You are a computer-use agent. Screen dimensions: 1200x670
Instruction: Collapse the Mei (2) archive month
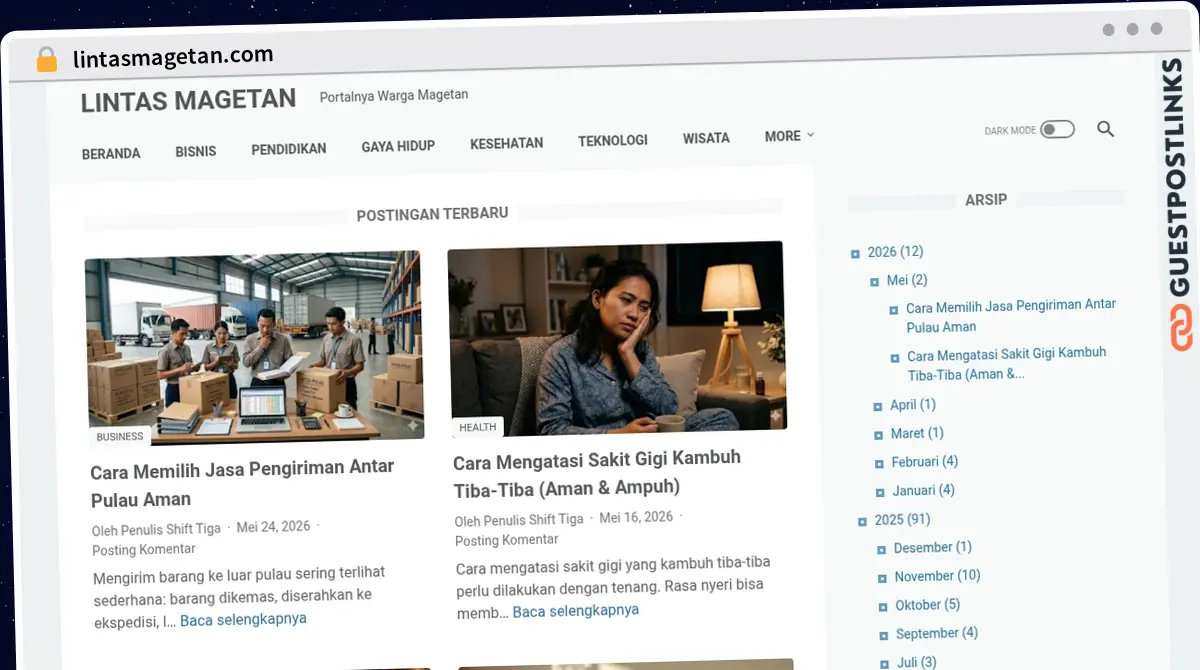tap(875, 282)
